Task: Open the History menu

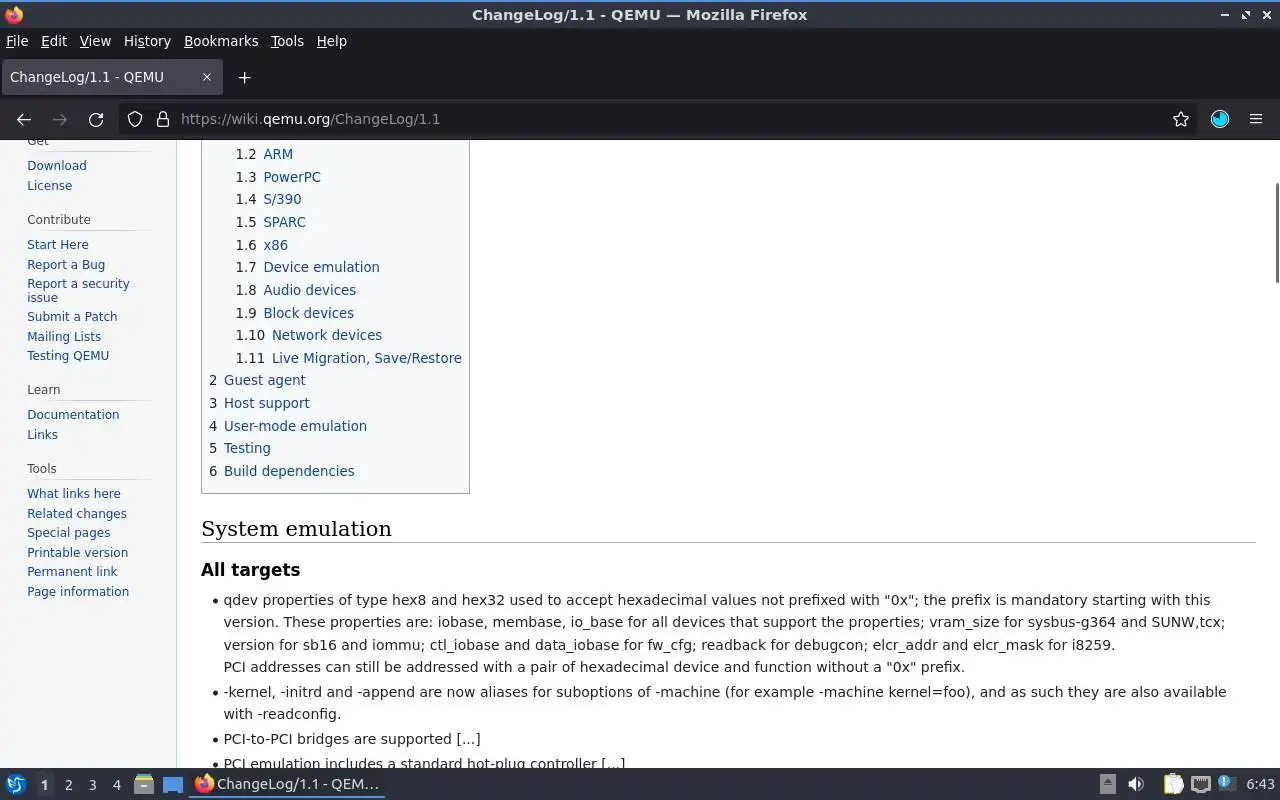Action: pos(147,41)
